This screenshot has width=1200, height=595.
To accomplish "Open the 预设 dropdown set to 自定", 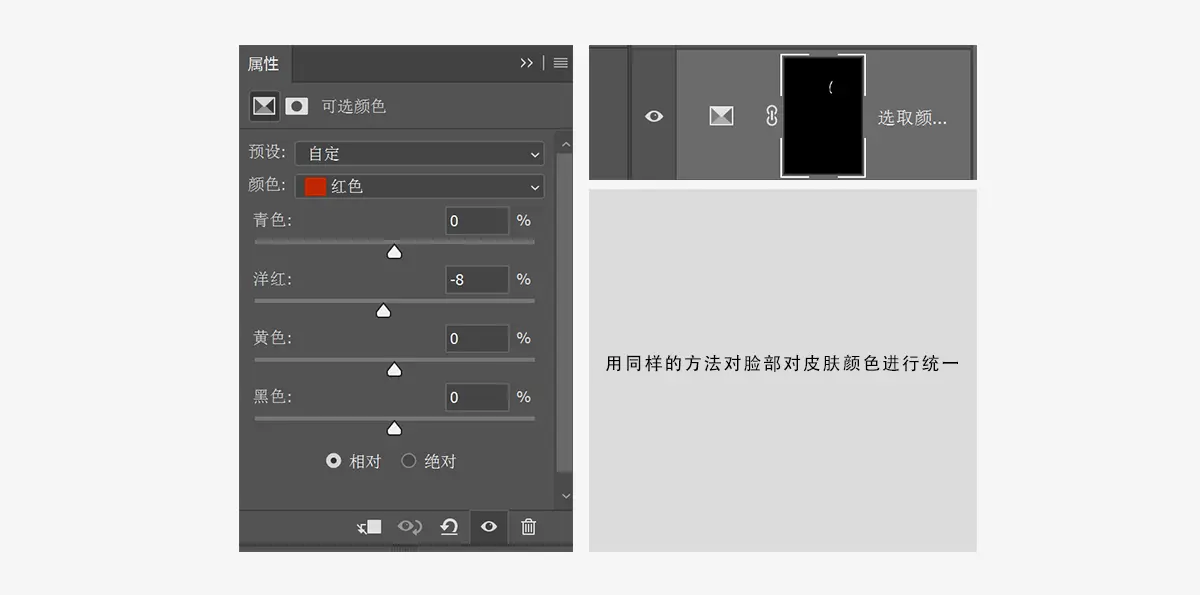I will click(x=420, y=154).
